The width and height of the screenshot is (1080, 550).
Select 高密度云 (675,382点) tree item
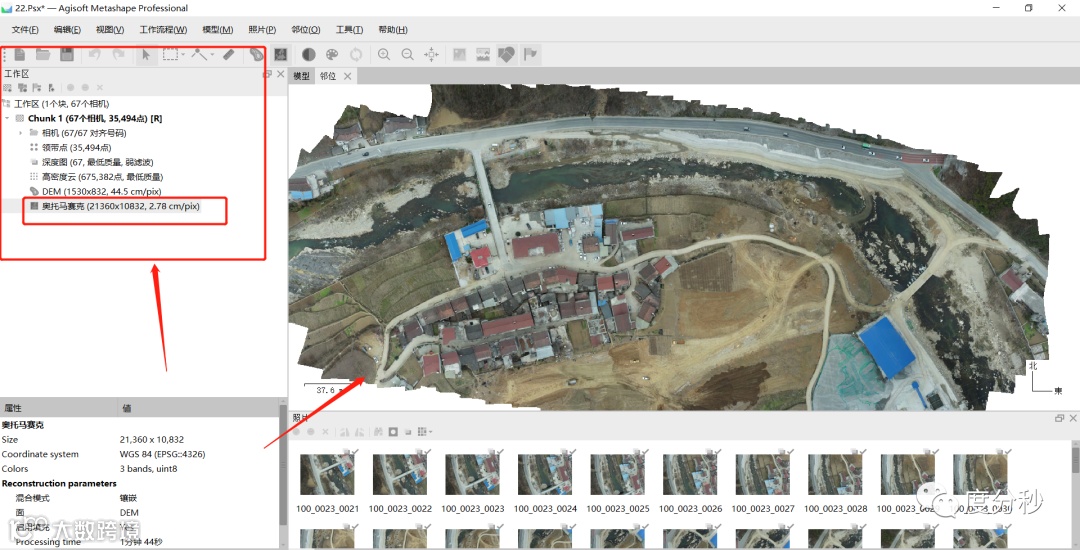point(102,177)
